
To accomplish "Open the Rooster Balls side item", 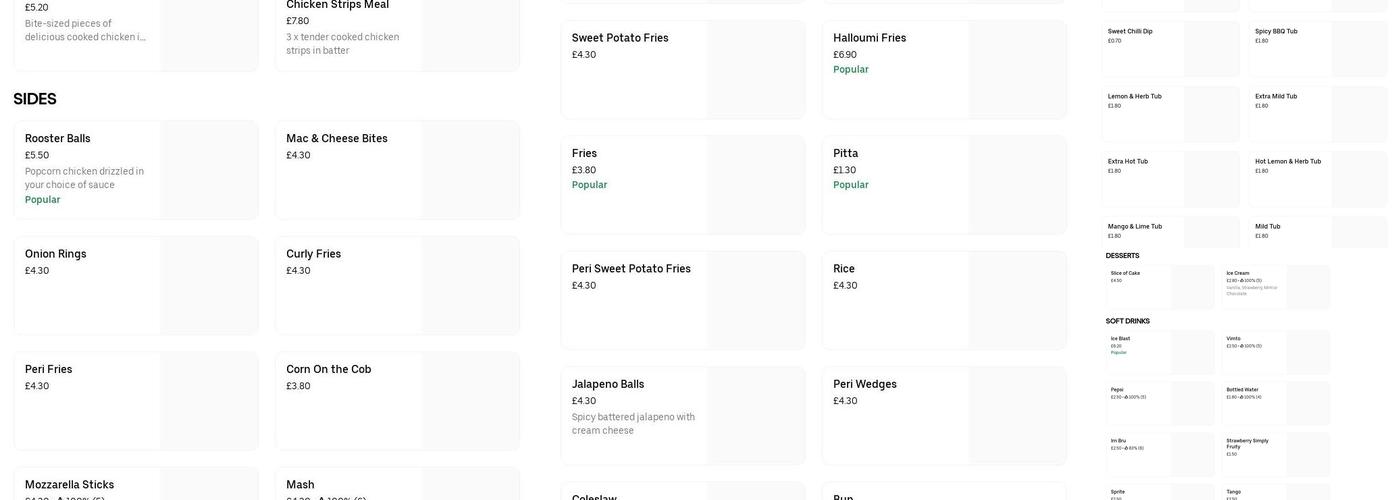I will click(135, 170).
